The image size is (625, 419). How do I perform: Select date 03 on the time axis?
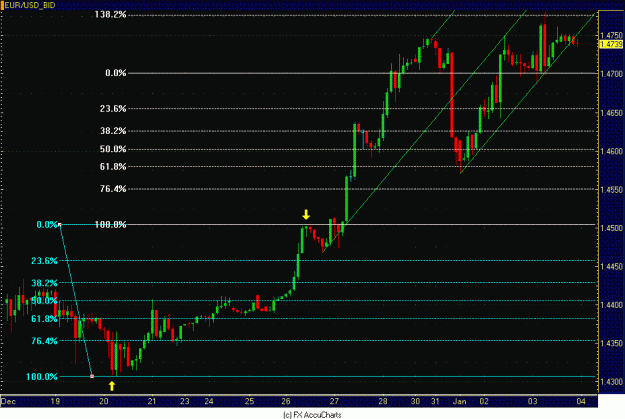pos(533,401)
